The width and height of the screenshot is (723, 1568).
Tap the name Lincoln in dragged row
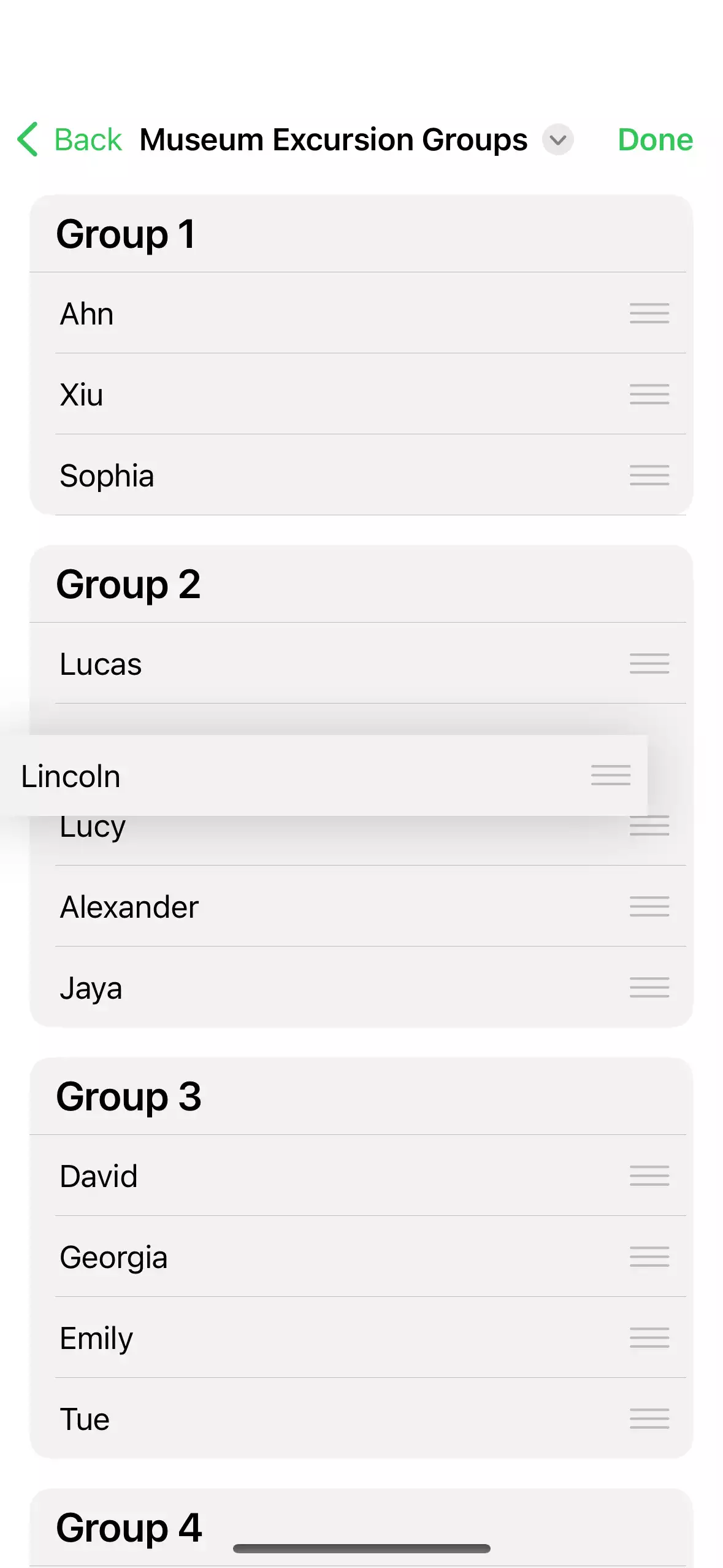pyautogui.click(x=71, y=777)
